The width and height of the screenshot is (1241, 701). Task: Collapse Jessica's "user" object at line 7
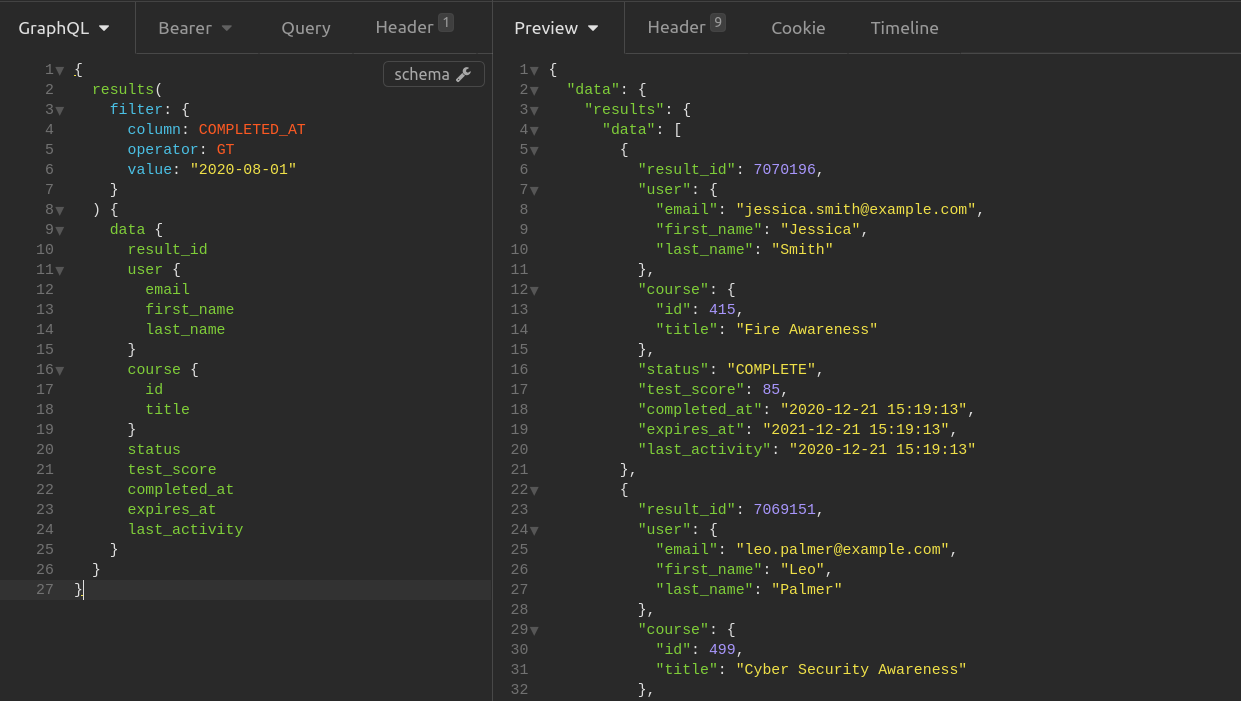(x=535, y=190)
